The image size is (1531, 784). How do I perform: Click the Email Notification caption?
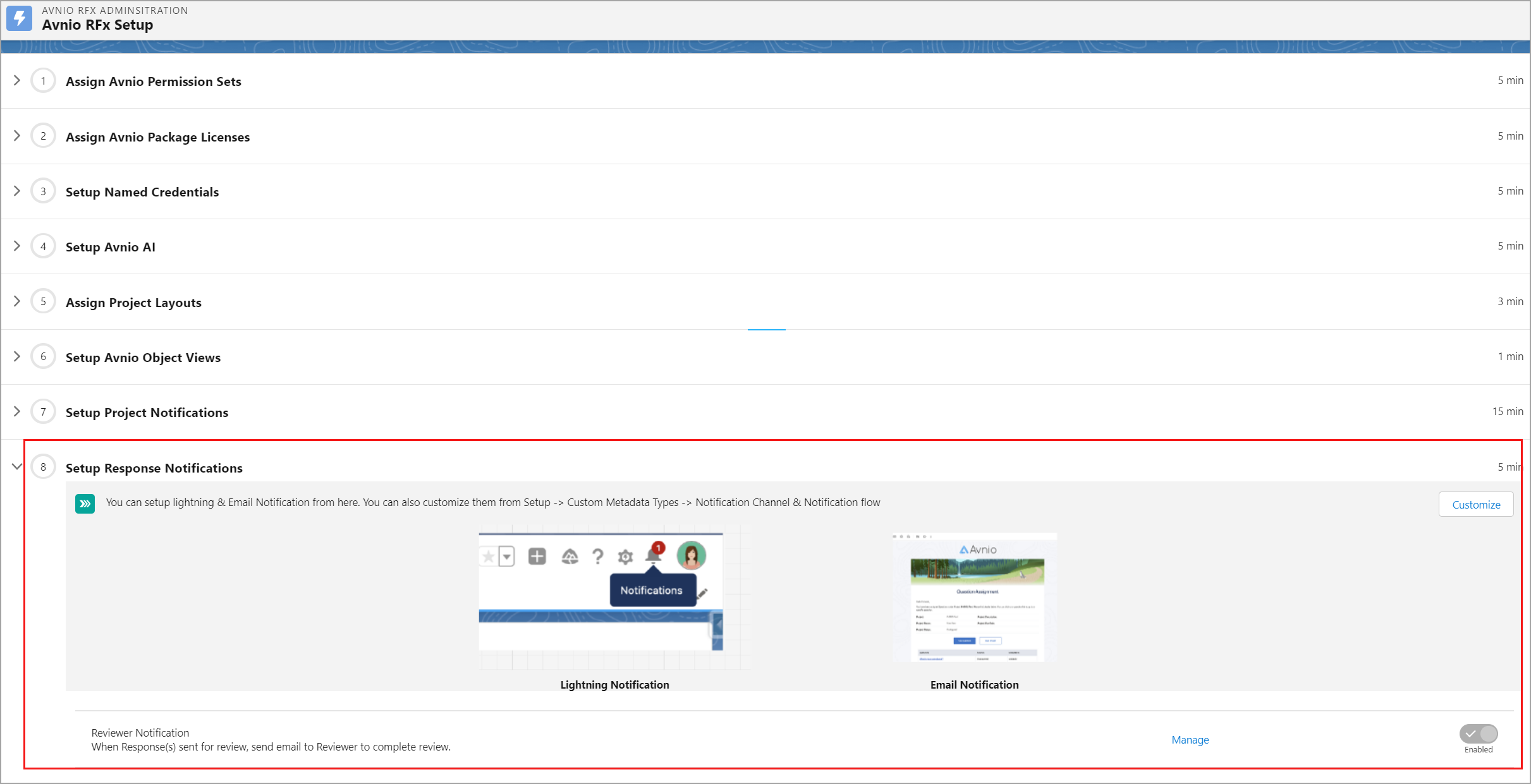tap(974, 685)
